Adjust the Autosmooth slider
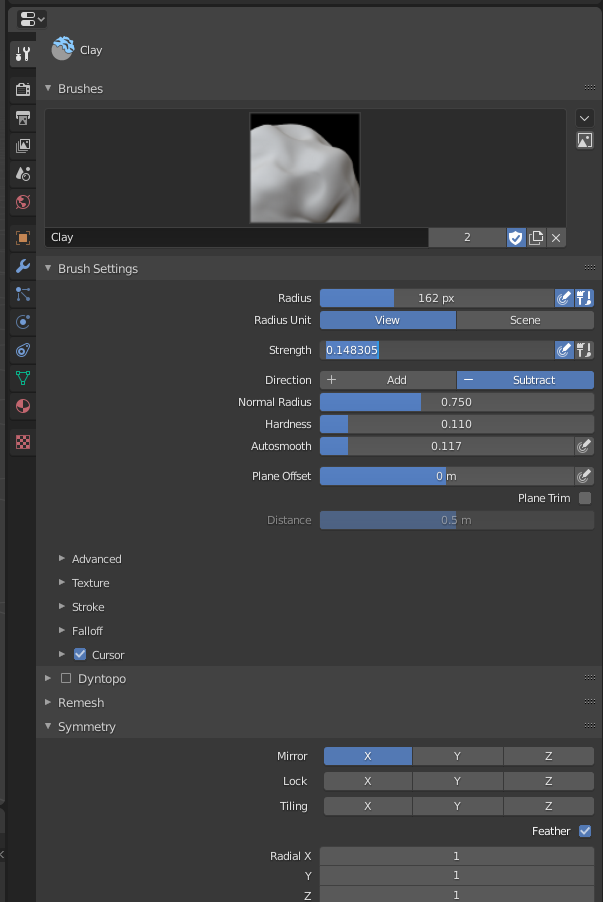 447,446
